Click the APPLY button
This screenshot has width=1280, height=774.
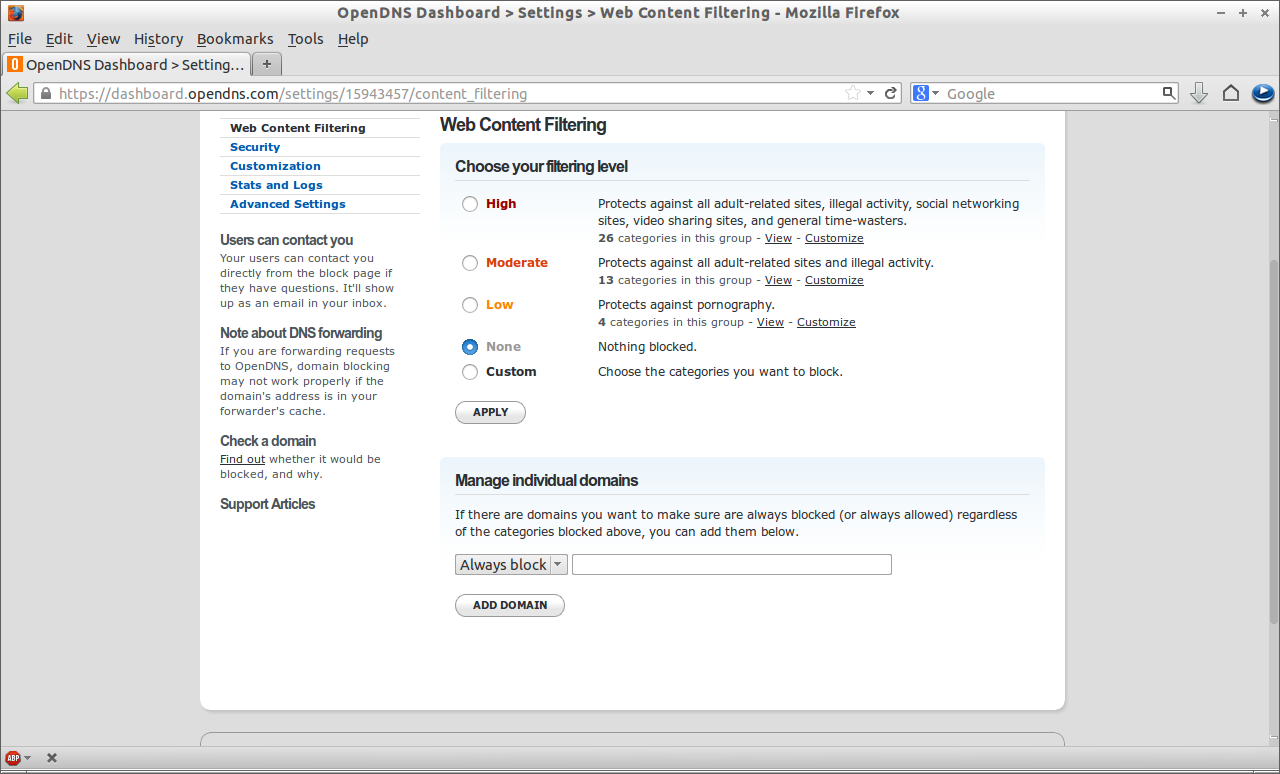[490, 412]
